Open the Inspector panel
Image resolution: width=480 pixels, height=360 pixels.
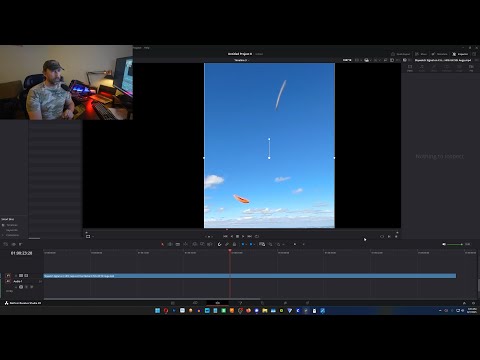pyautogui.click(x=460, y=54)
